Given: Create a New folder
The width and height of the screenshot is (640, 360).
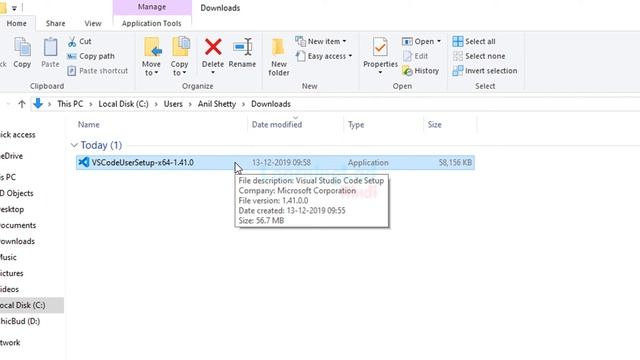Looking at the screenshot, I should point(279,57).
